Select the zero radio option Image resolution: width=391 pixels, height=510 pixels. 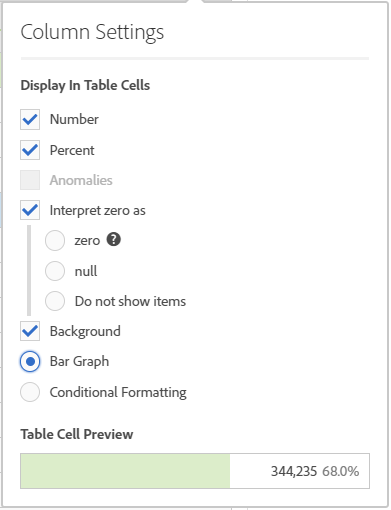55,240
